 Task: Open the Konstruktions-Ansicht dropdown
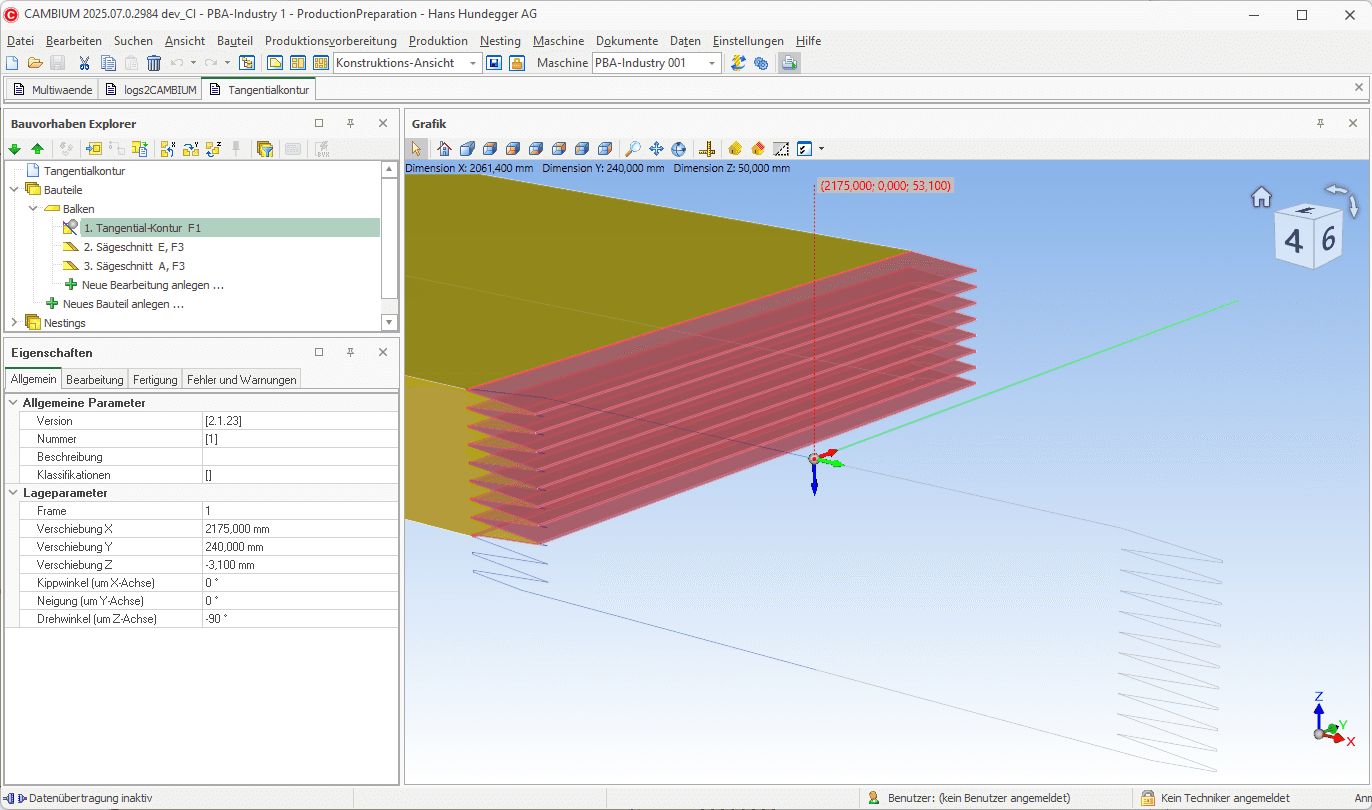click(x=474, y=63)
